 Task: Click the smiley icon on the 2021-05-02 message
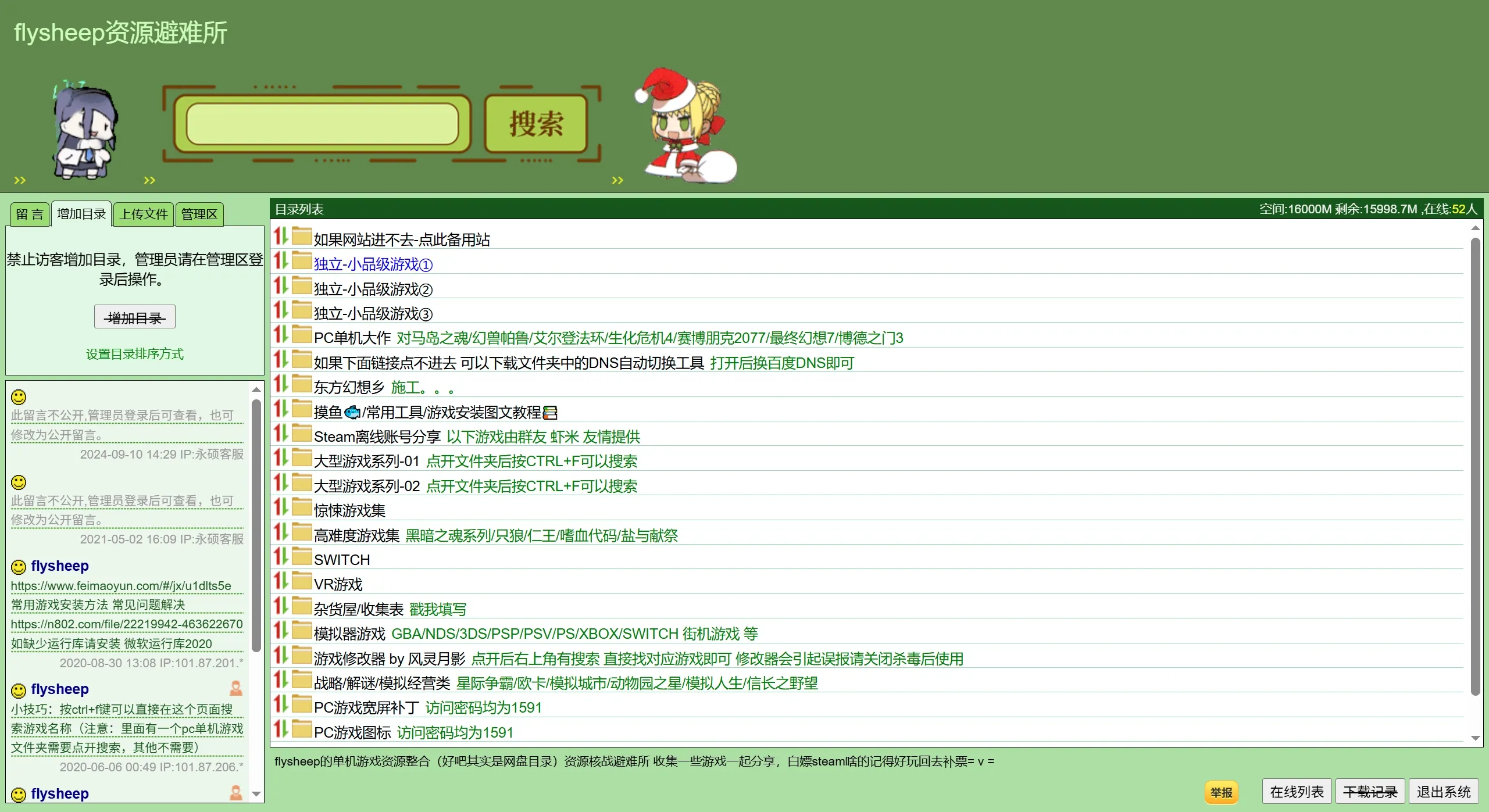pos(18,482)
